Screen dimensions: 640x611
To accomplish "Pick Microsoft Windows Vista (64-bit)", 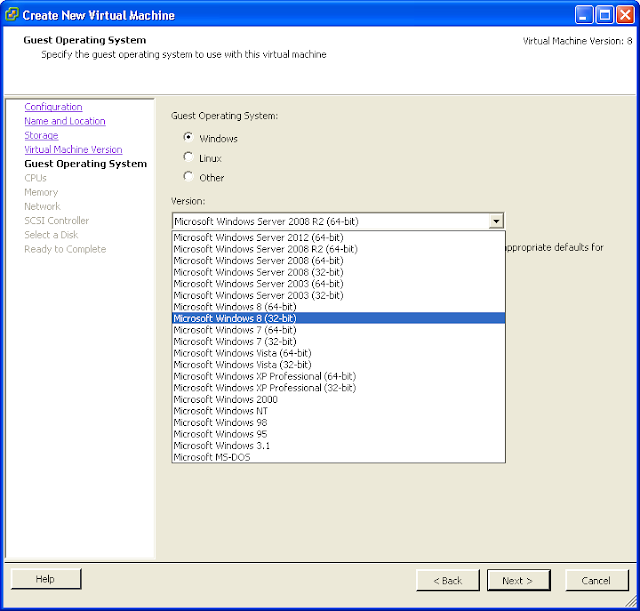I will coord(338,353).
